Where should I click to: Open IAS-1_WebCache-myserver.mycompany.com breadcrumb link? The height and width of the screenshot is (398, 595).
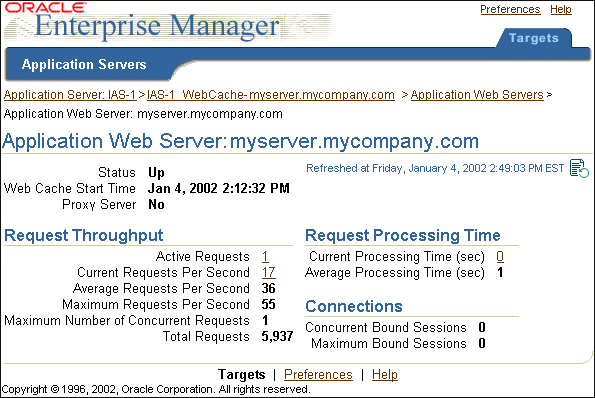coord(271,94)
